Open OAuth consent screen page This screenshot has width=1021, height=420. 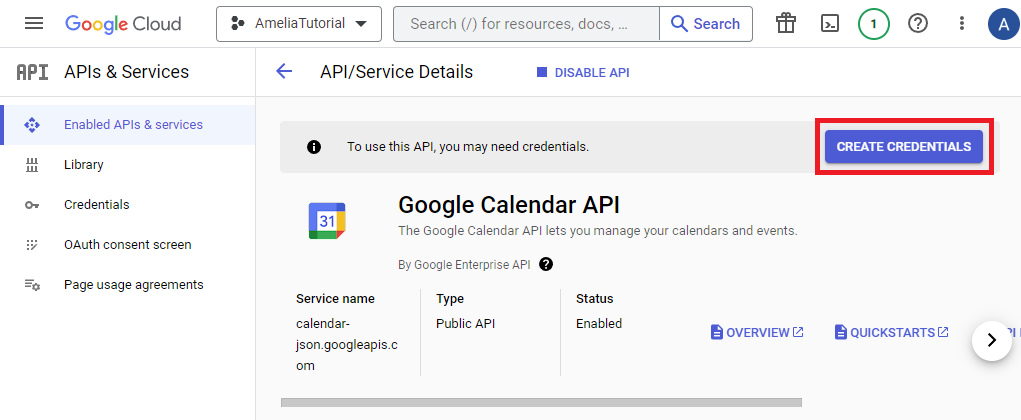point(127,245)
